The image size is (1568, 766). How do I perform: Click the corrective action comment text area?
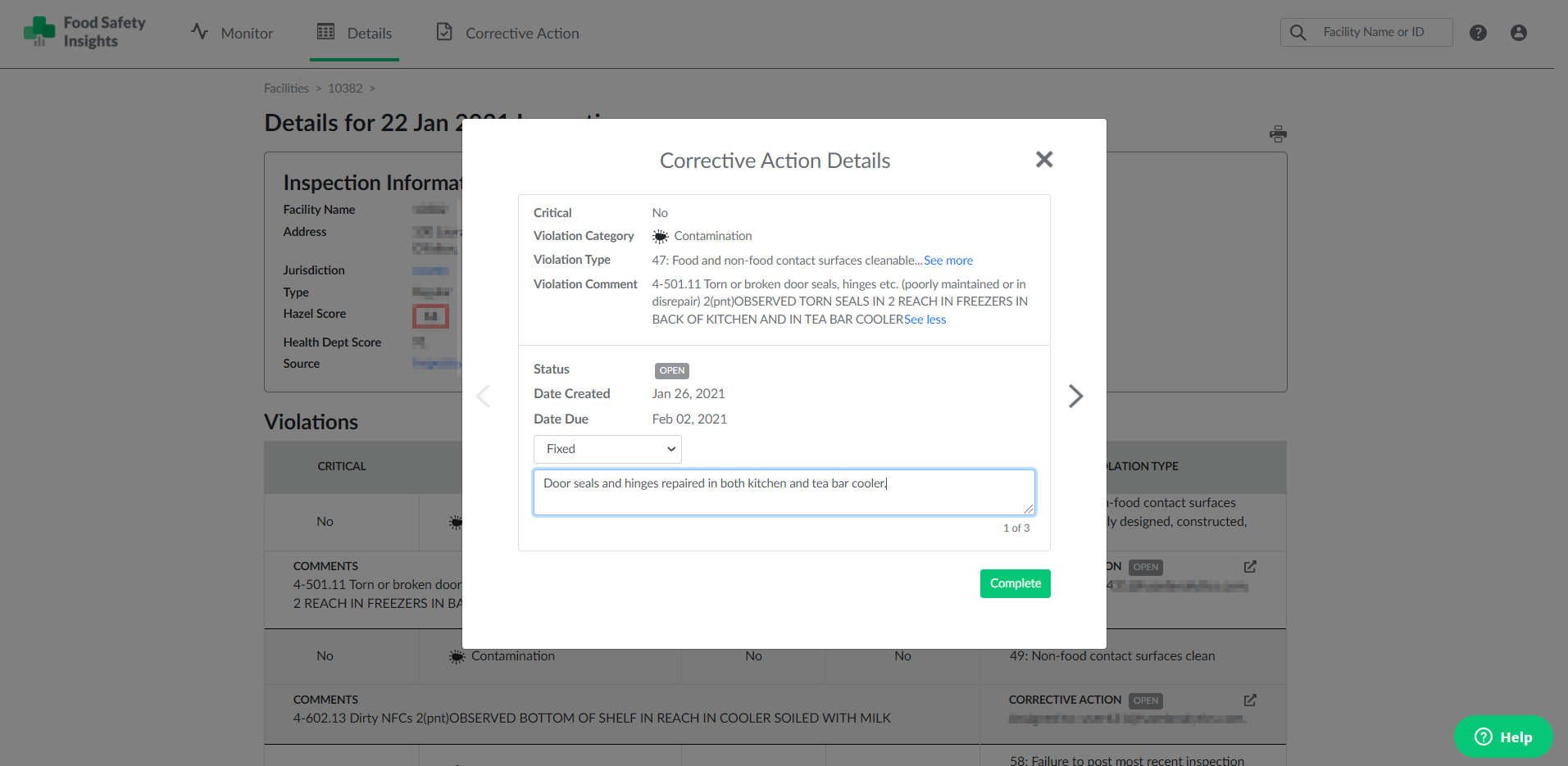point(784,492)
